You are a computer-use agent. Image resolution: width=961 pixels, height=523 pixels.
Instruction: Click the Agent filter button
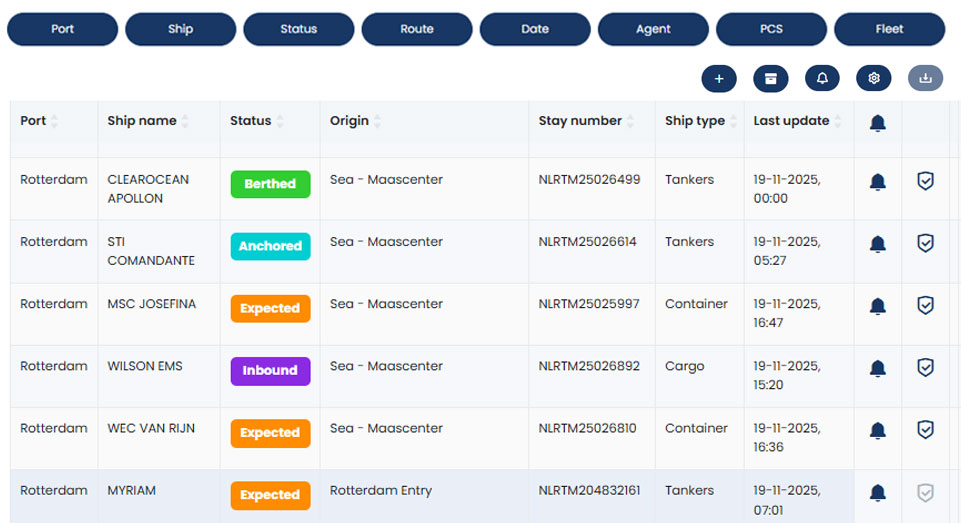click(x=653, y=29)
